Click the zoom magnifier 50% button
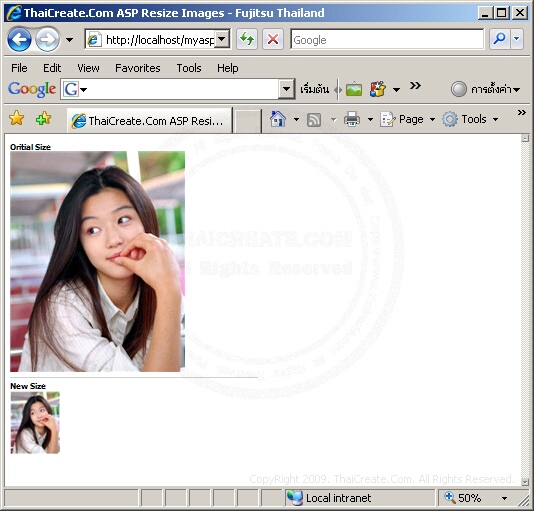The width and height of the screenshot is (534, 511). 463,498
